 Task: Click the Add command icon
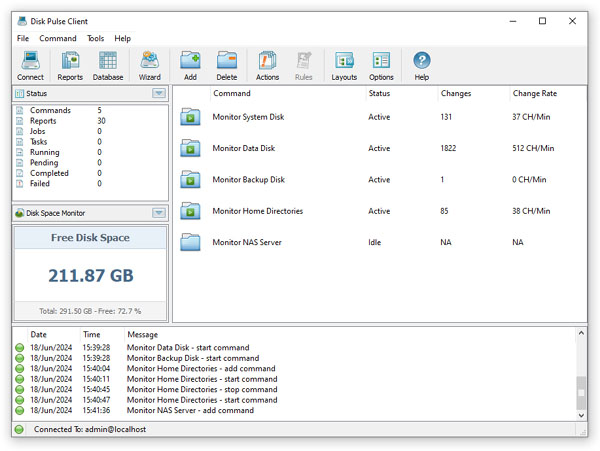coord(190,61)
